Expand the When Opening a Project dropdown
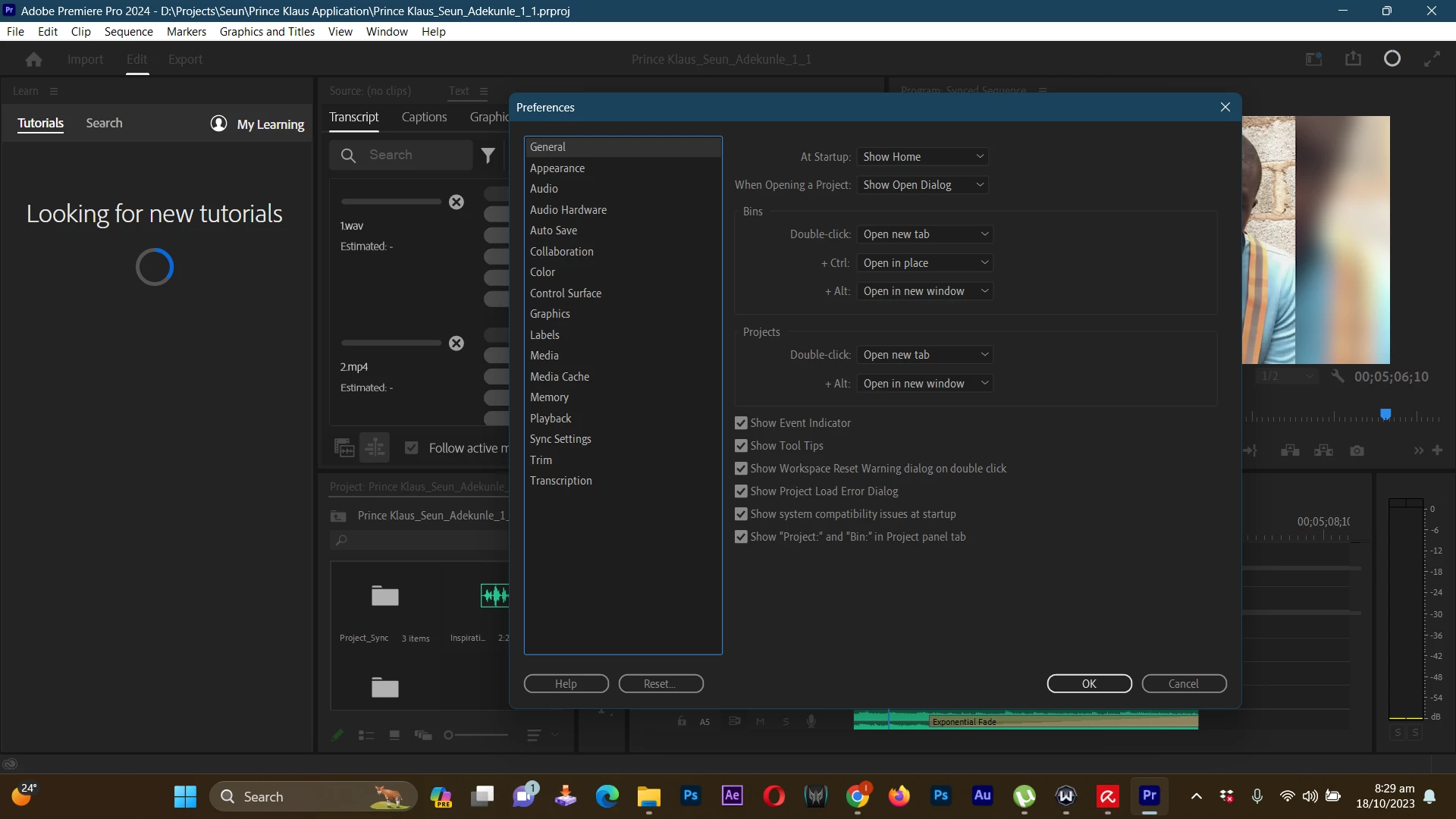The width and height of the screenshot is (1456, 819). point(922,185)
